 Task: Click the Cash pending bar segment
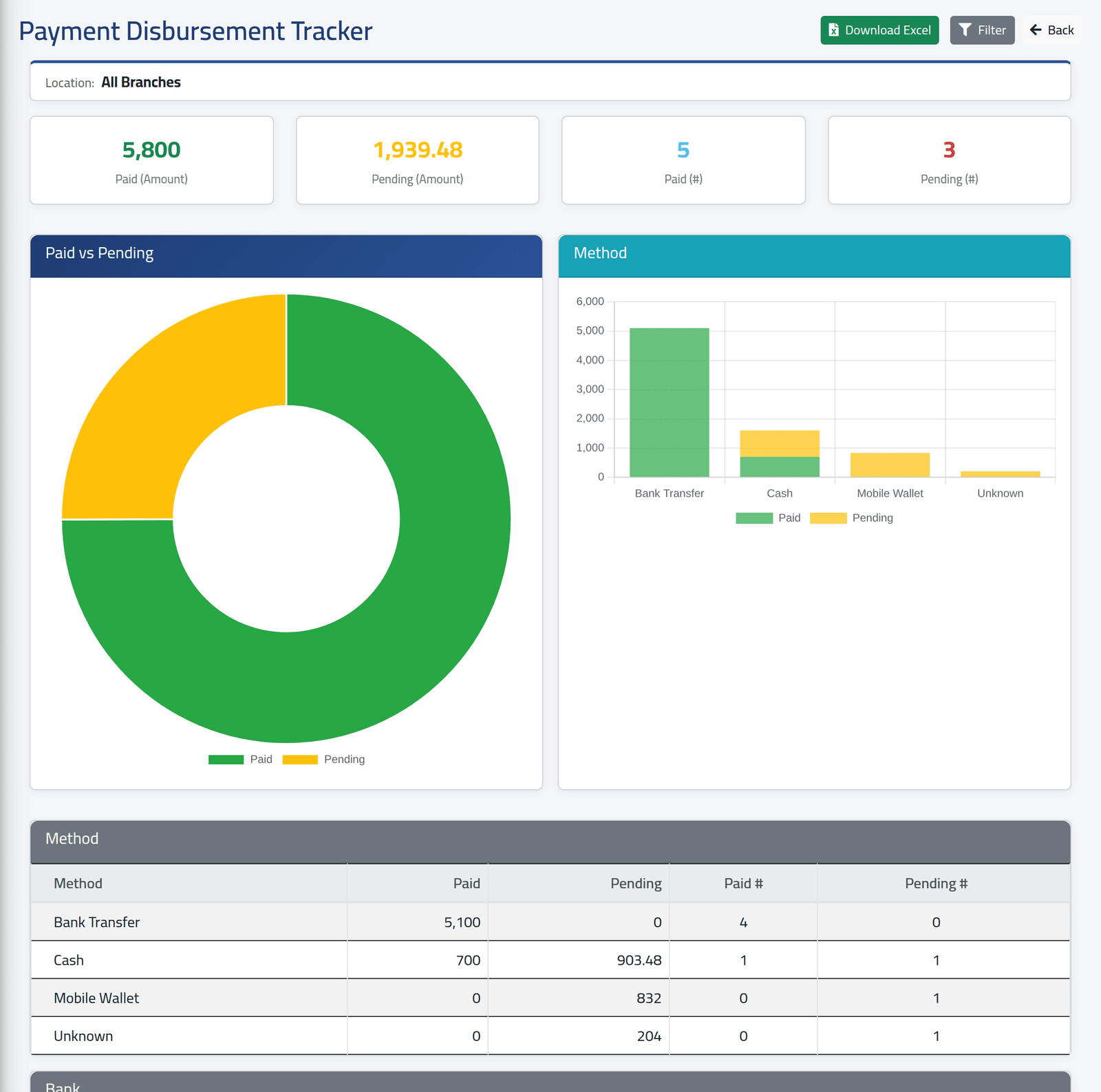coord(780,444)
